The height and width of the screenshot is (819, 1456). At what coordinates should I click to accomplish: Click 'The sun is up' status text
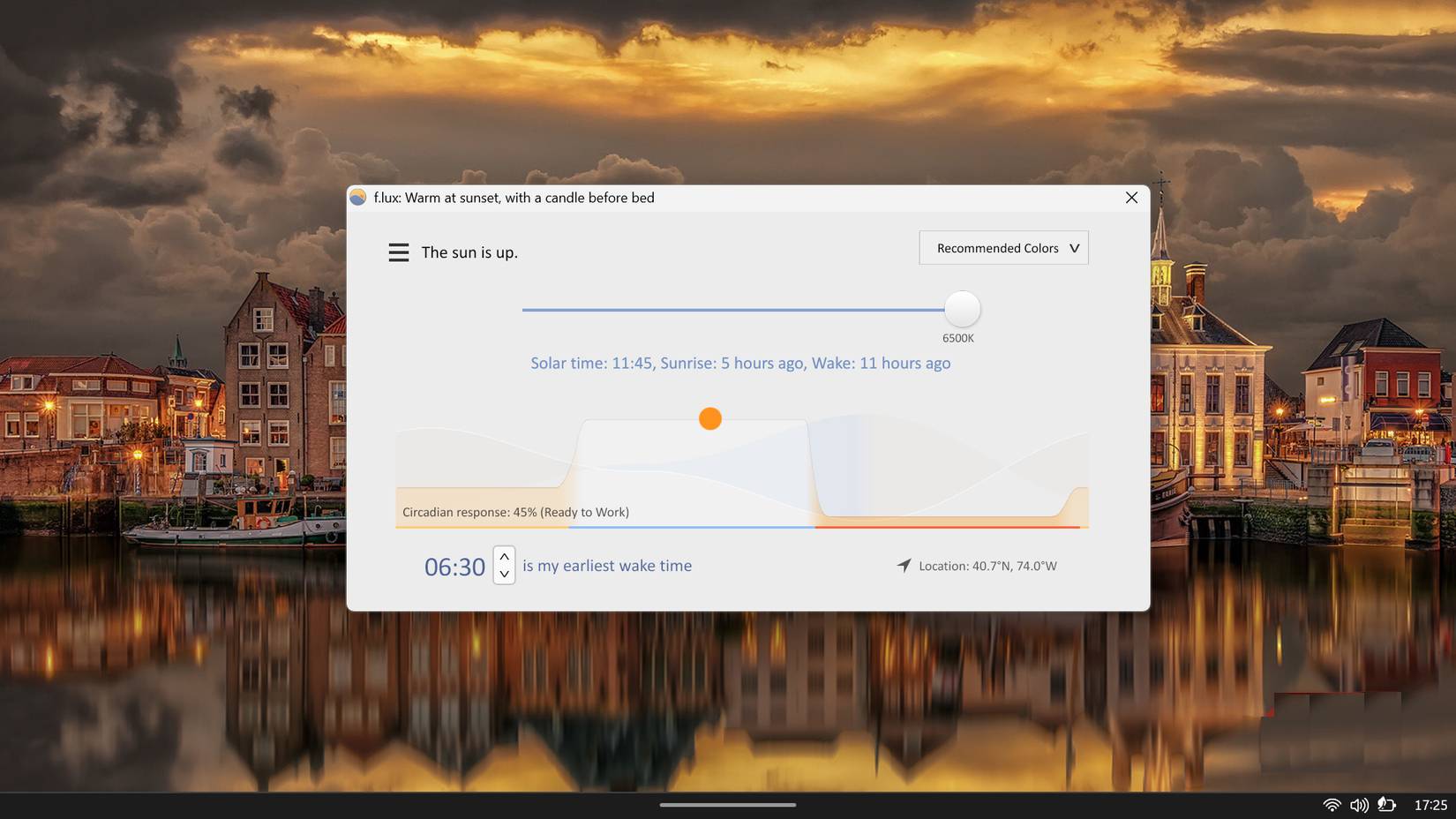(469, 252)
